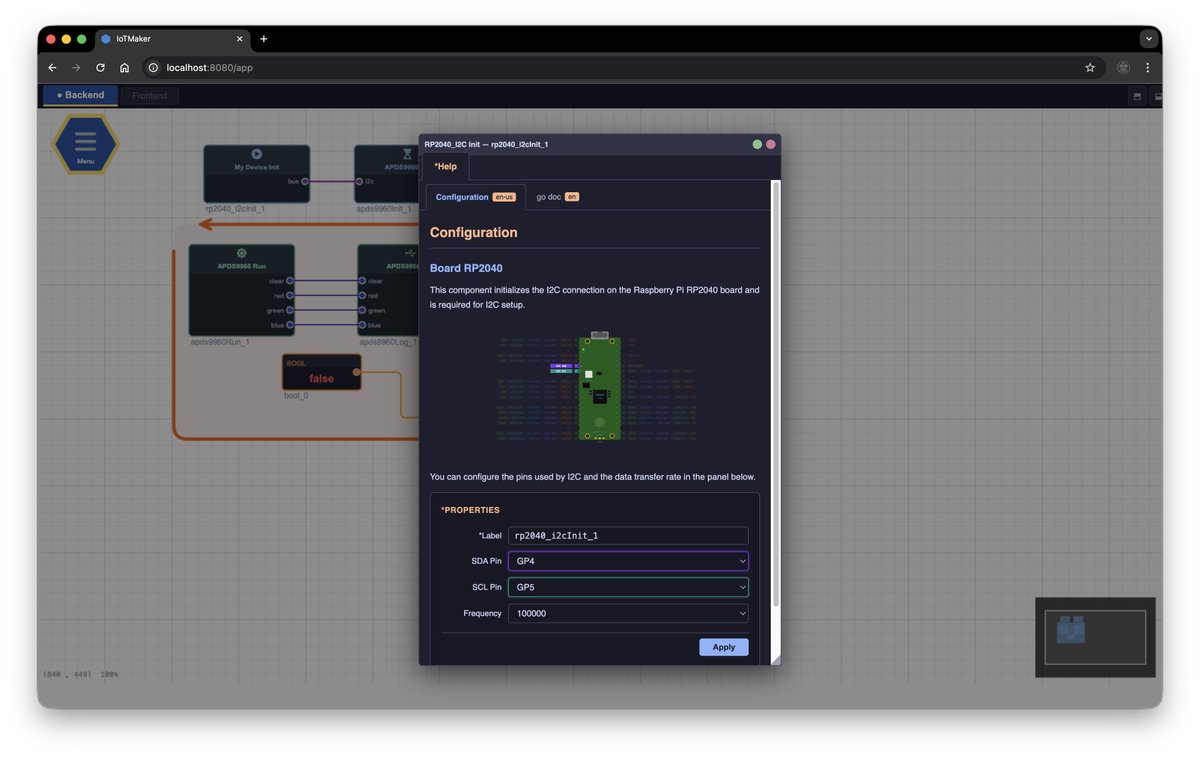Open the SDA Pin dropdown
This screenshot has width=1200, height=758.
pos(628,561)
